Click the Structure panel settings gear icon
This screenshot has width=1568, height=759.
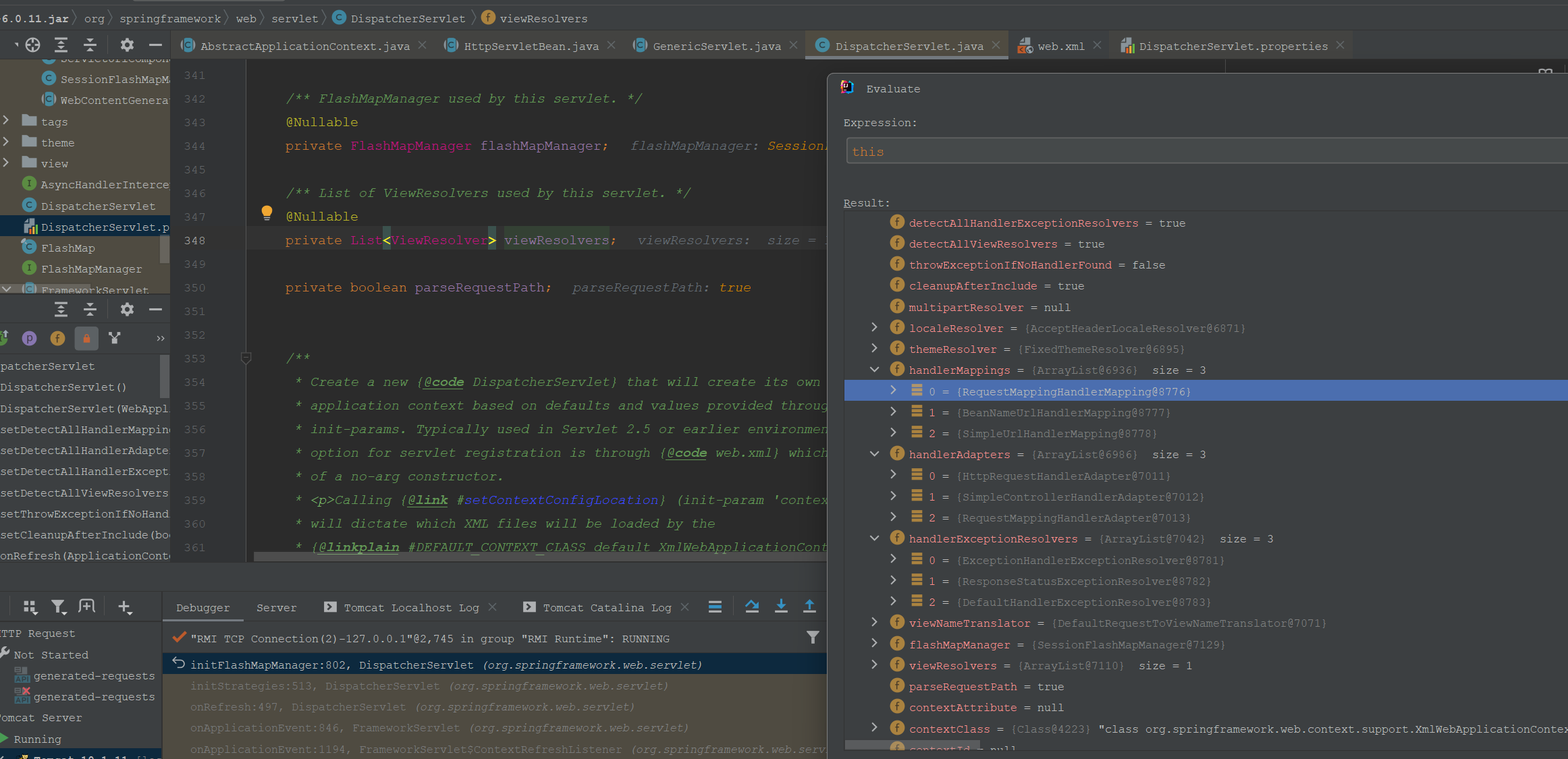(x=127, y=310)
